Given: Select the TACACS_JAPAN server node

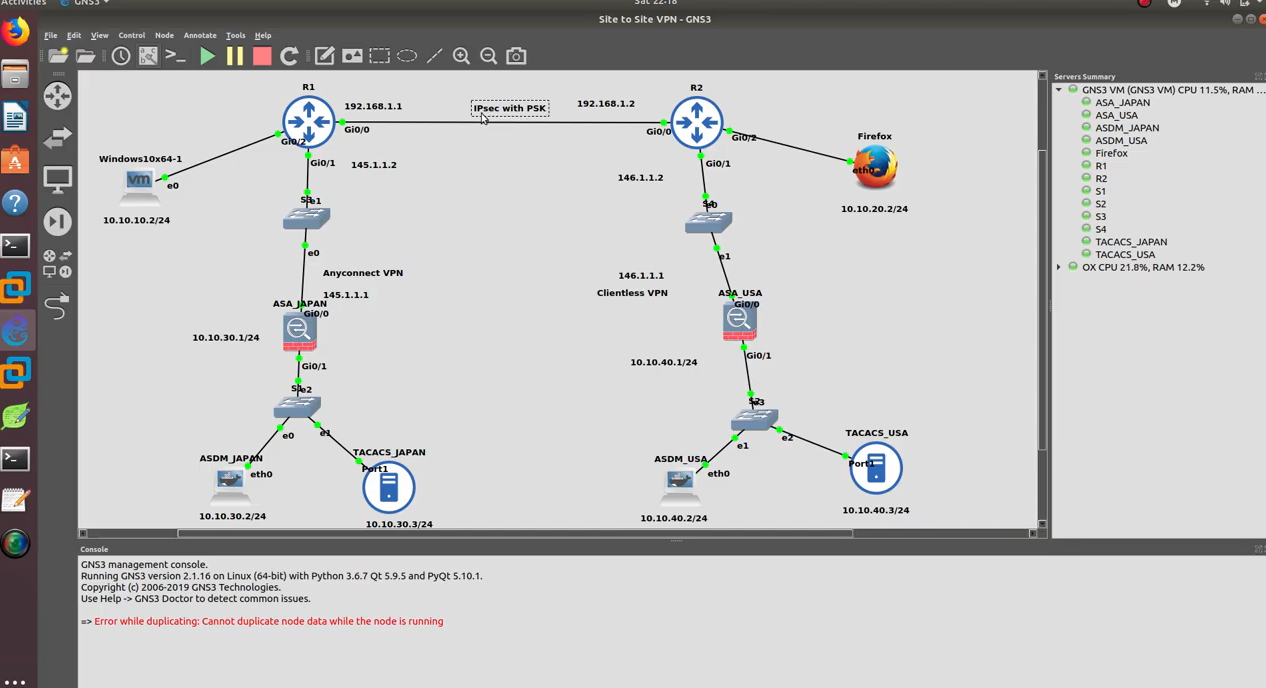Looking at the screenshot, I should 388,487.
